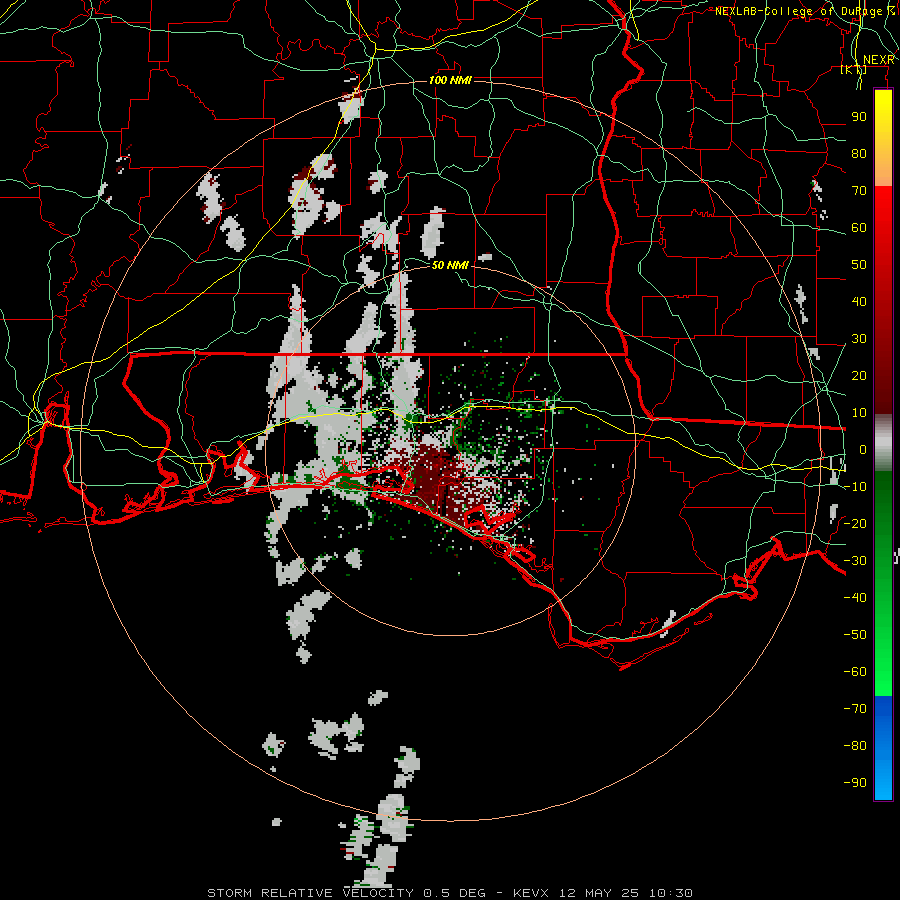Click the -80 value on velocity scale

pyautogui.click(x=855, y=746)
